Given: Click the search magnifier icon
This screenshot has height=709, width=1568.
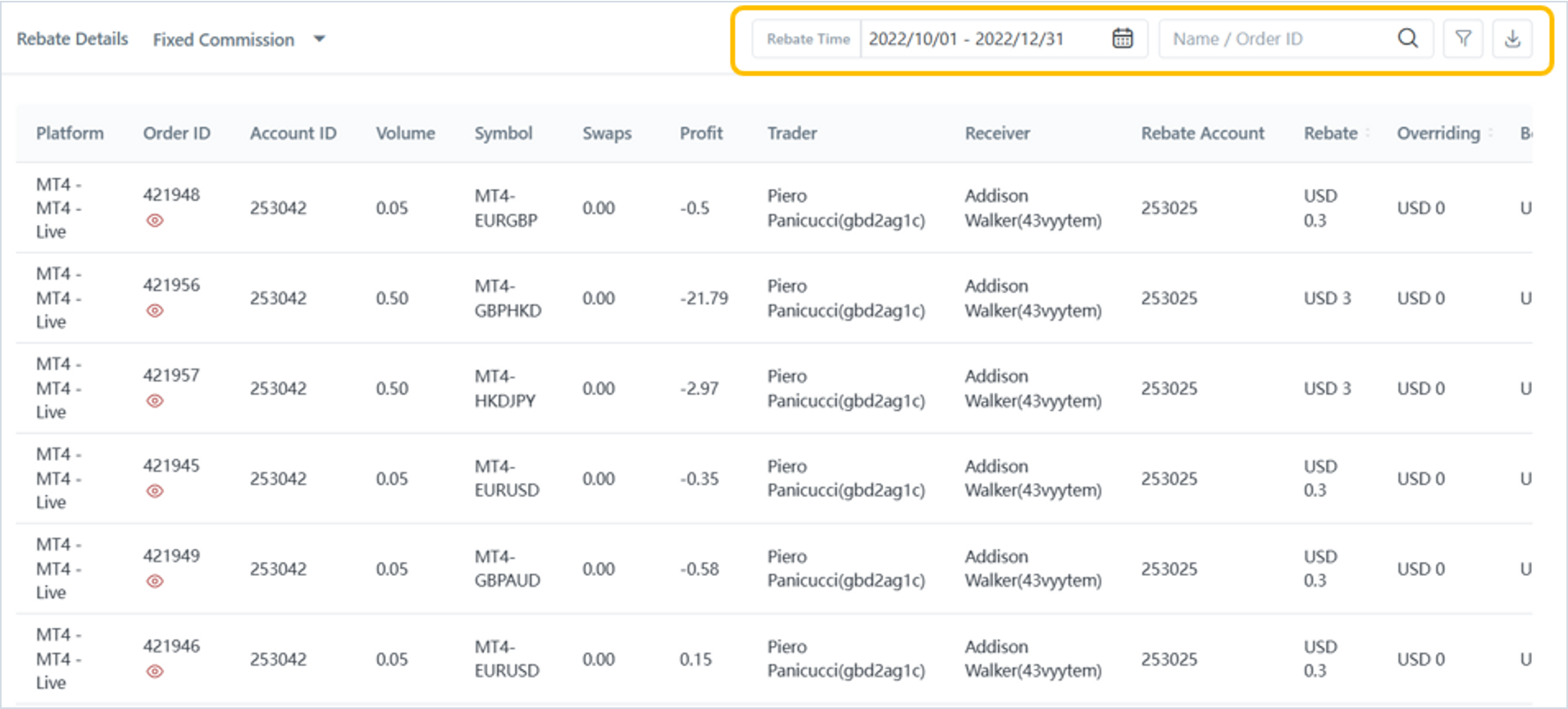Looking at the screenshot, I should click(x=1407, y=39).
